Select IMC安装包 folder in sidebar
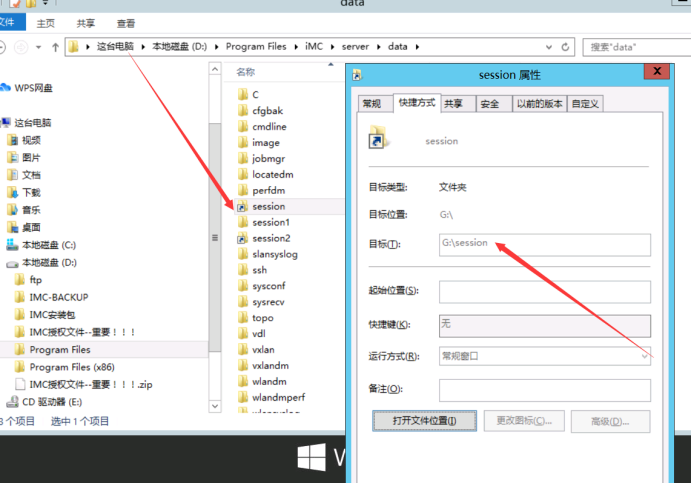 [x=53, y=315]
